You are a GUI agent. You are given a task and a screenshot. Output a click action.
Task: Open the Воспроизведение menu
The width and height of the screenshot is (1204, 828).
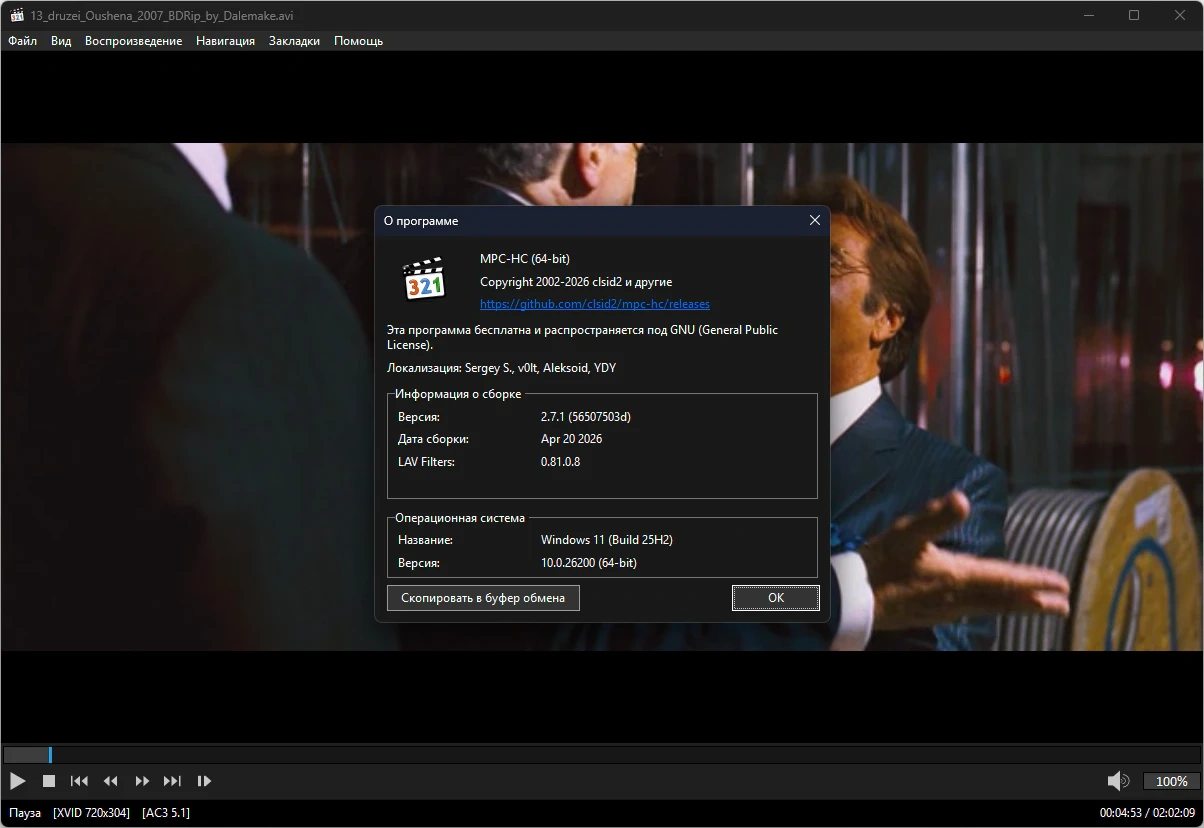point(133,41)
